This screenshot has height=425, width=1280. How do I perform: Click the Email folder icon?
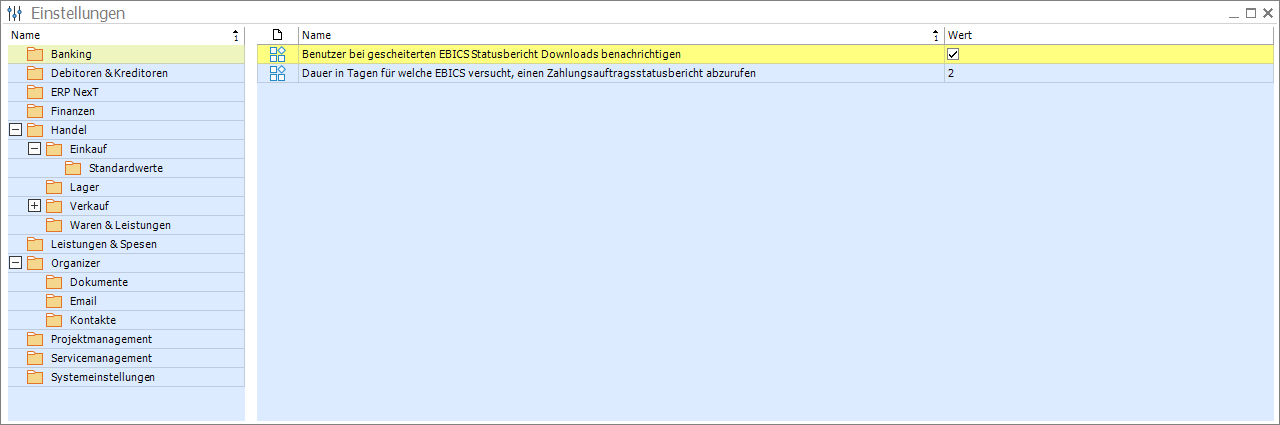54,301
